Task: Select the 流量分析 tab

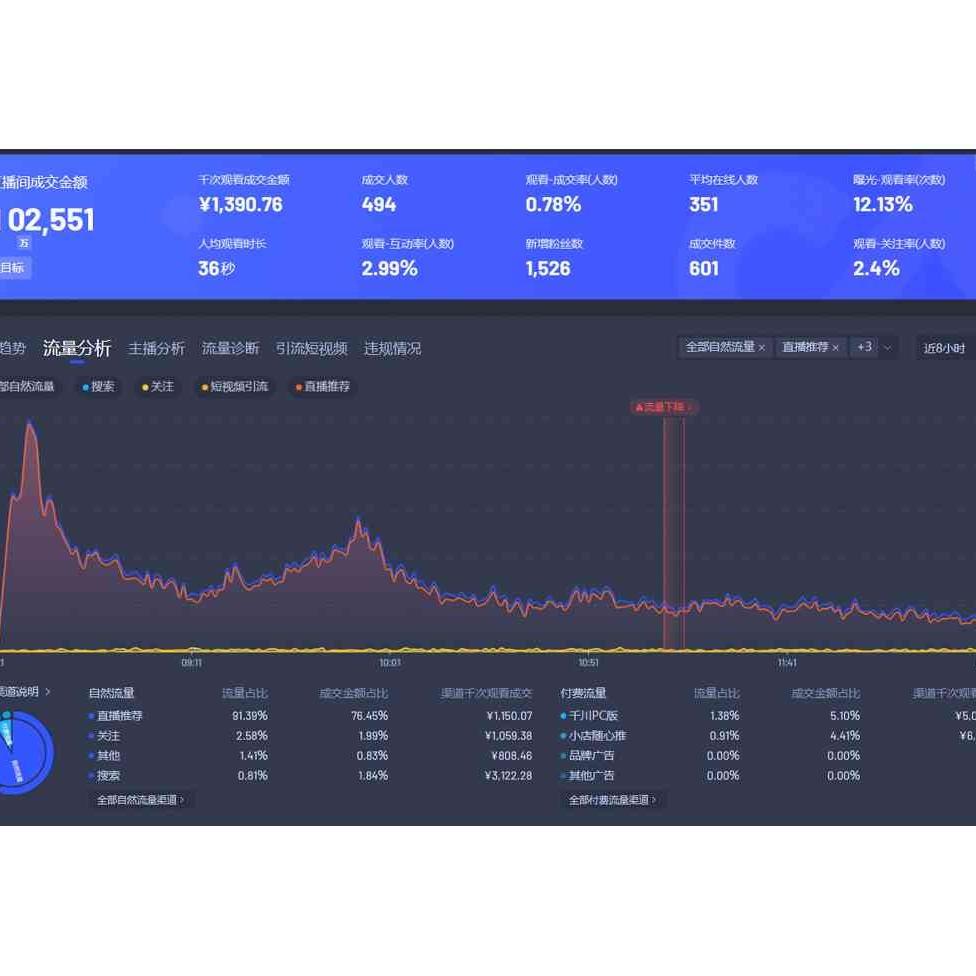Action: 77,348
